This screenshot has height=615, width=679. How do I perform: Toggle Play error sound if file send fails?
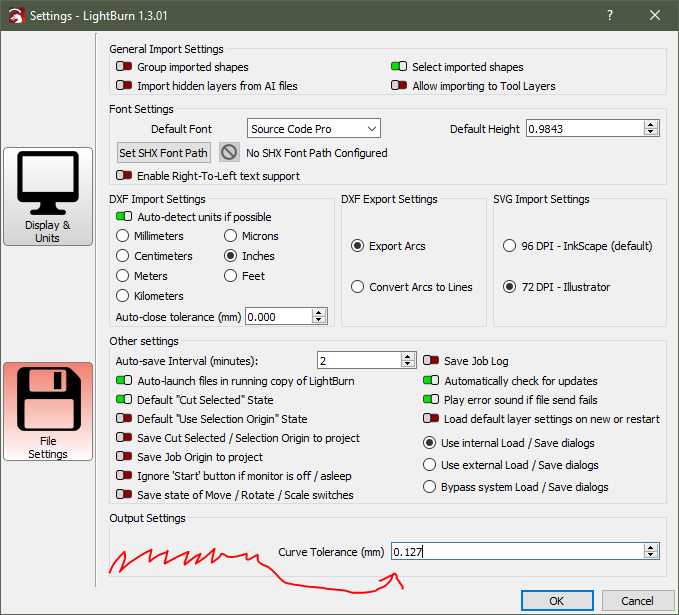[431, 399]
